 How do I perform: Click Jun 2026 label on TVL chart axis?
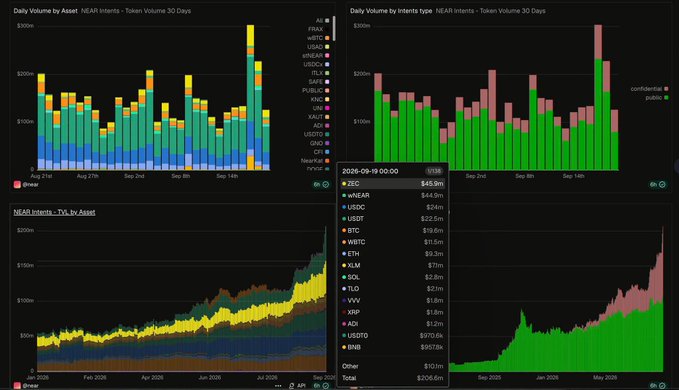(x=210, y=377)
